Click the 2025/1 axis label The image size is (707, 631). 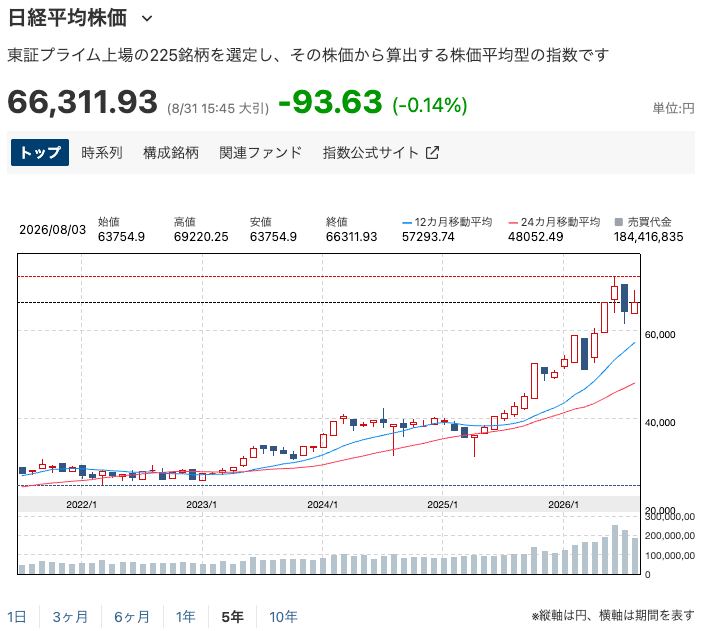(x=442, y=504)
